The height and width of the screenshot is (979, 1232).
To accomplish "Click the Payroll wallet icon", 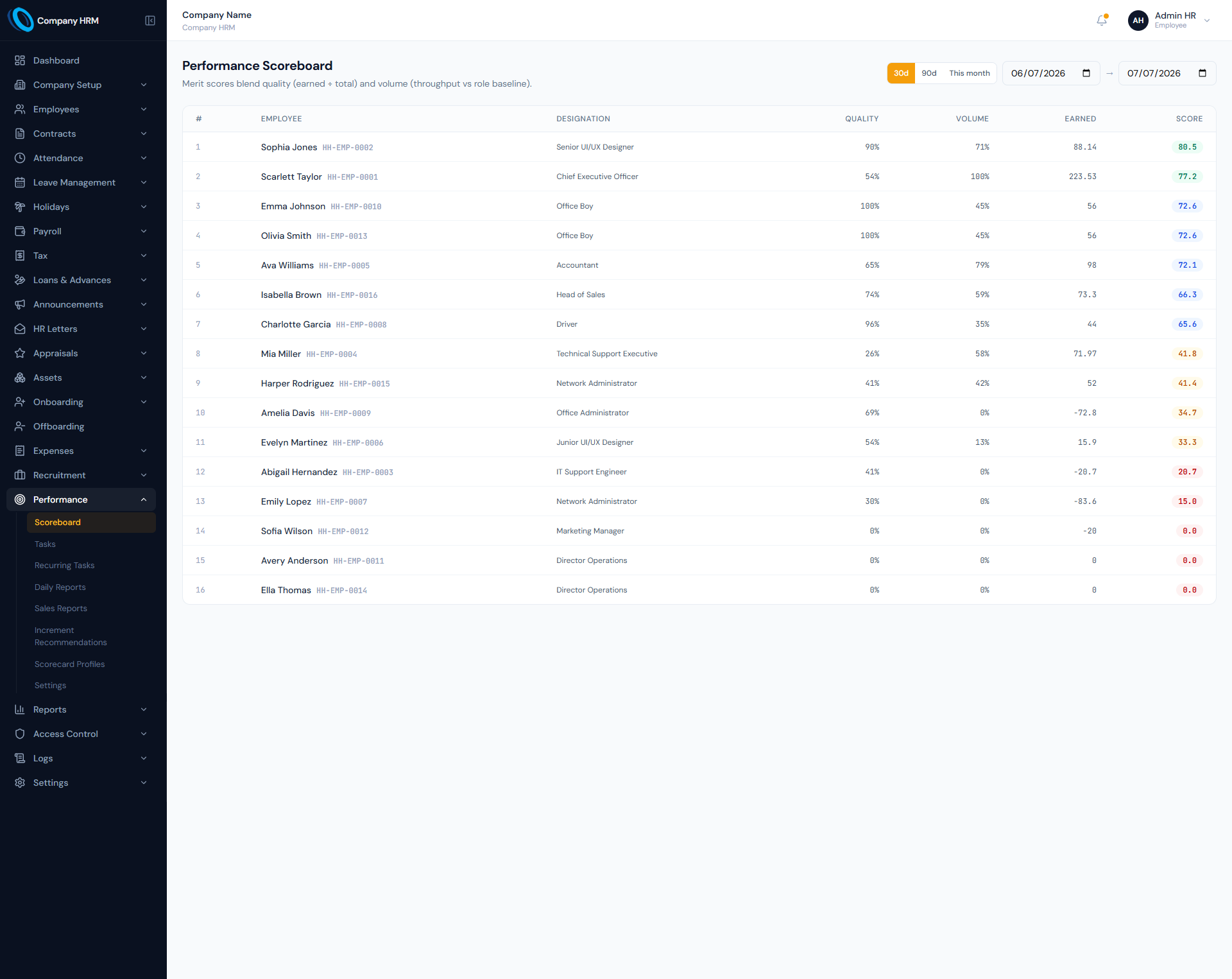I will click(x=20, y=231).
